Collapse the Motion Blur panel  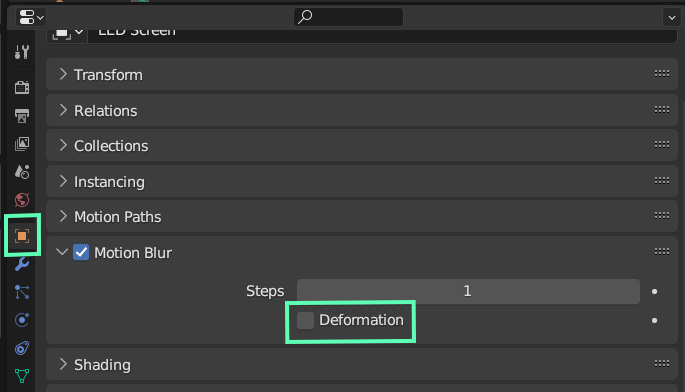click(62, 252)
